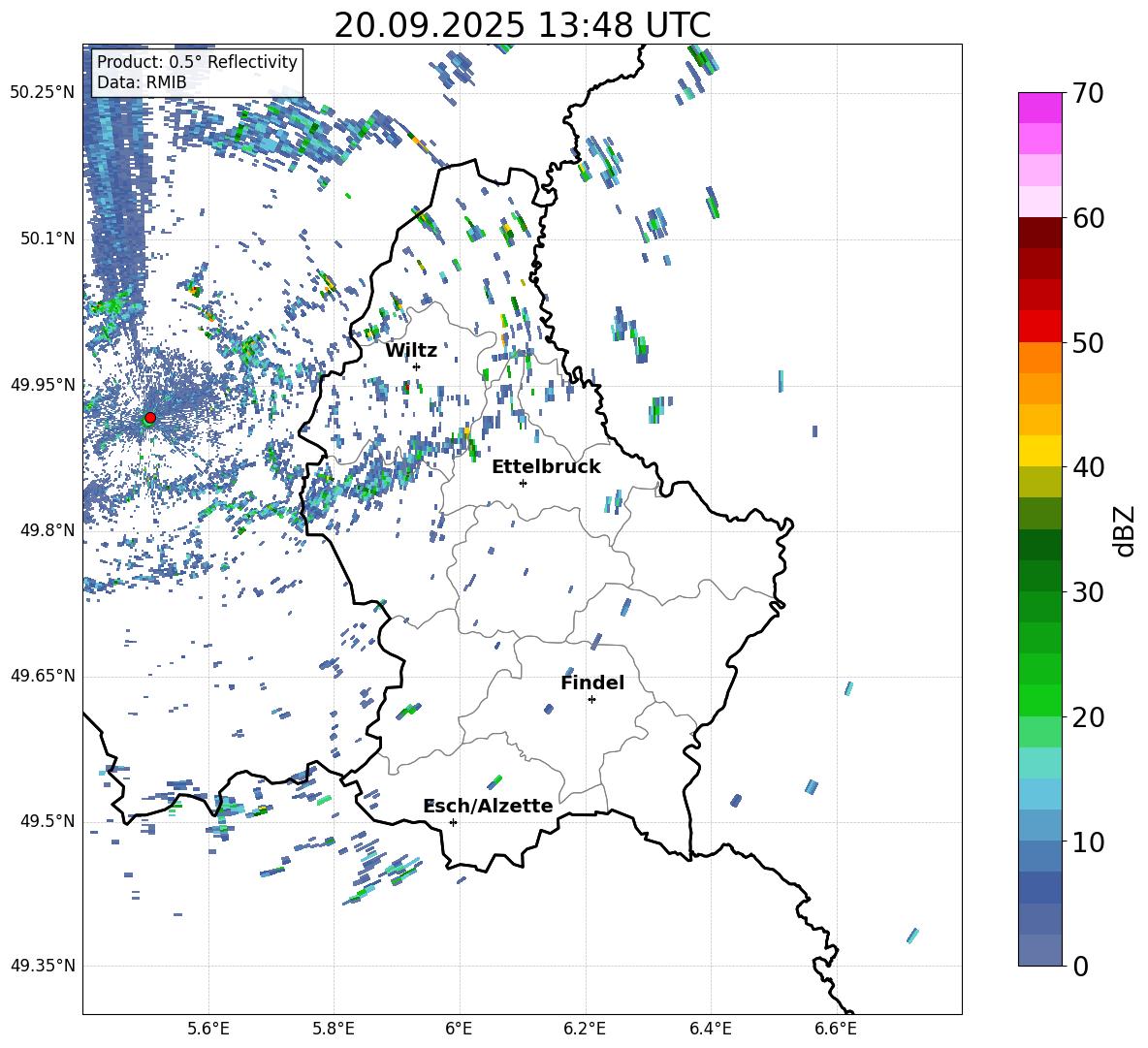1148x1048 pixels.
Task: Click the dBZ colorbar axis label
Action: tap(1126, 530)
